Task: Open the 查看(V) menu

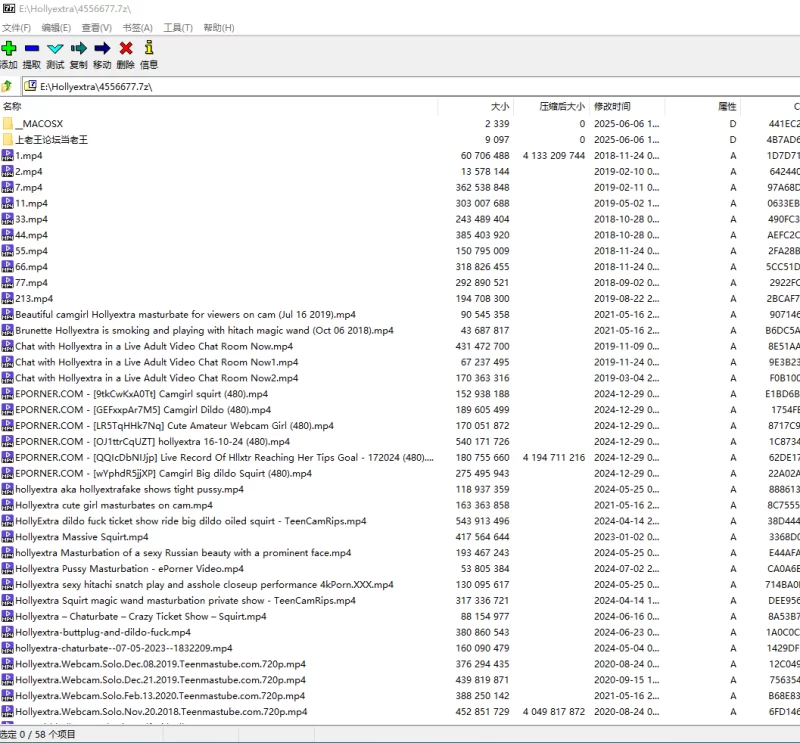Action: pyautogui.click(x=96, y=28)
